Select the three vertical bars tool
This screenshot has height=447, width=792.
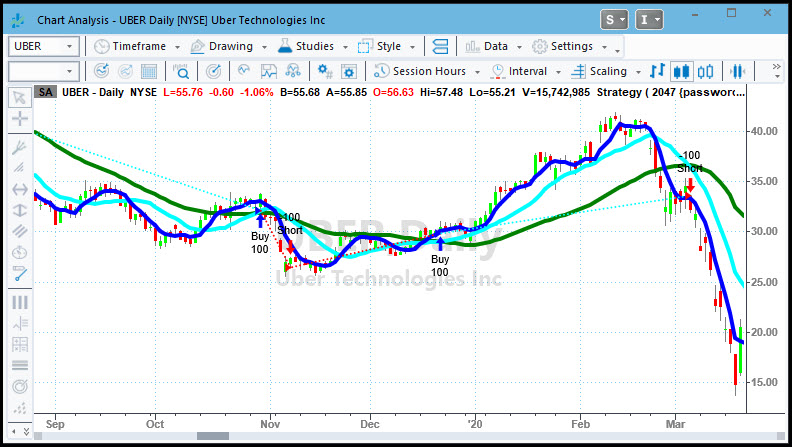click(x=20, y=303)
